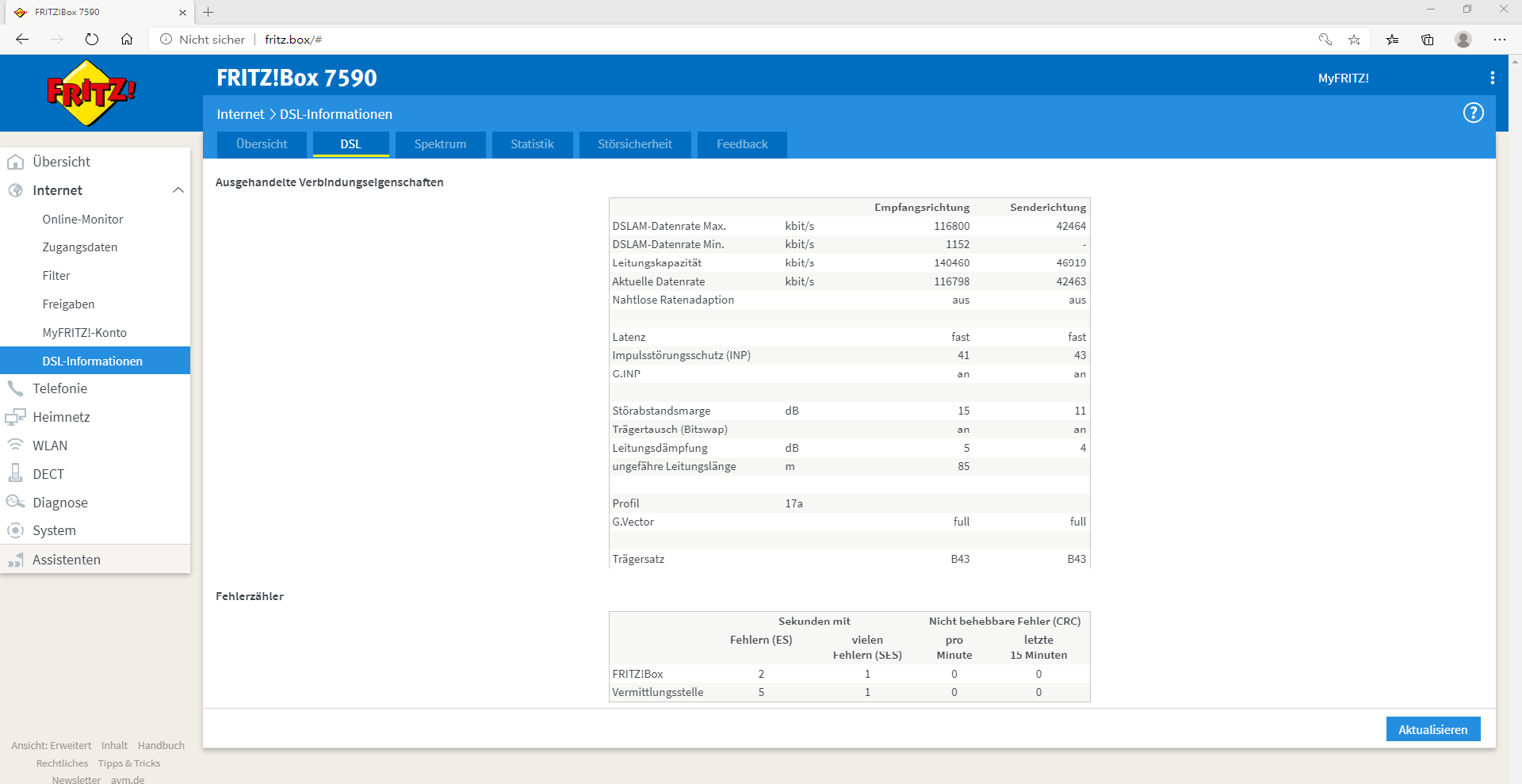Click the browser profile avatar icon
Viewport: 1522px width, 784px height.
pos(1463,39)
